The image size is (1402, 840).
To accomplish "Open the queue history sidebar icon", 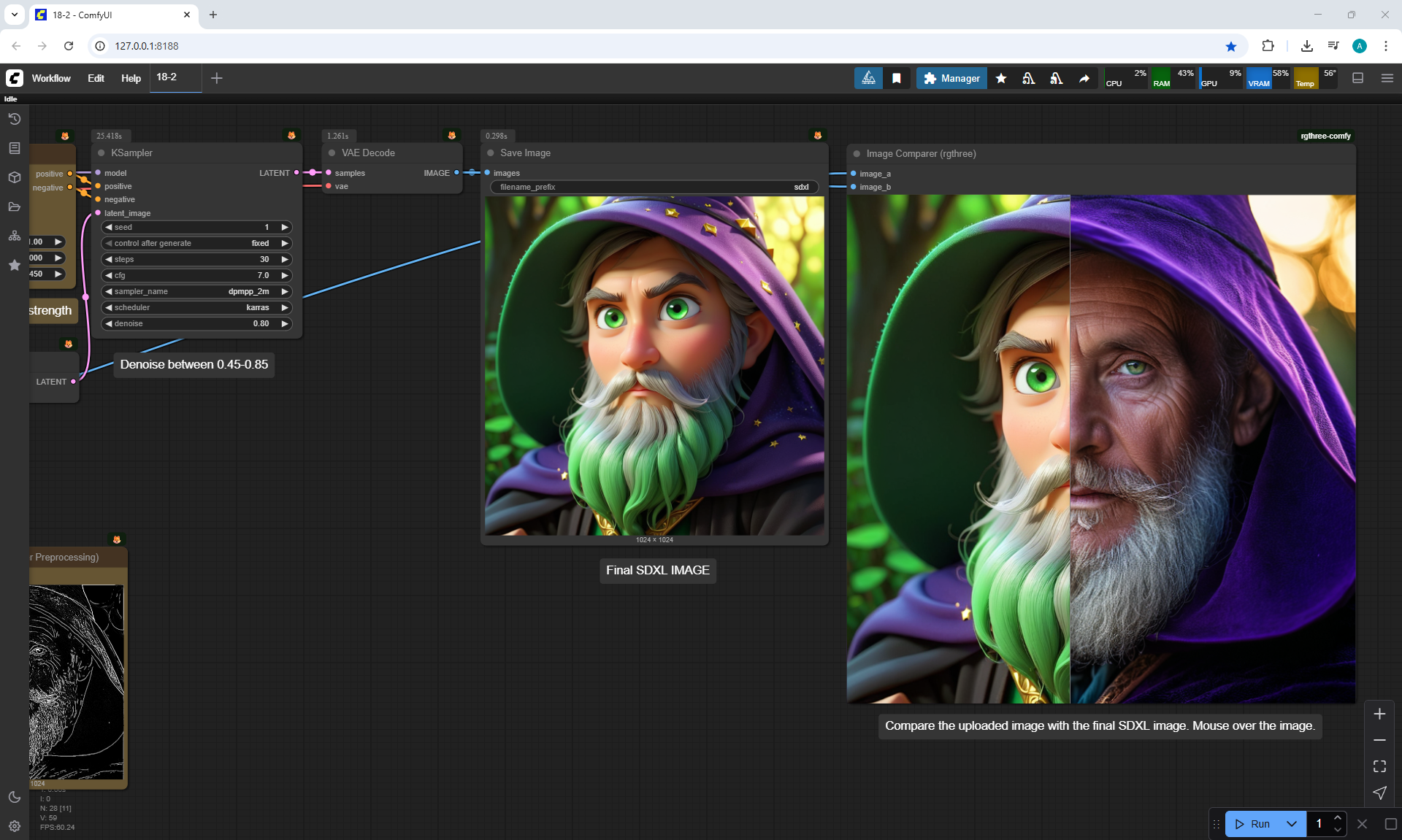I will tap(14, 119).
